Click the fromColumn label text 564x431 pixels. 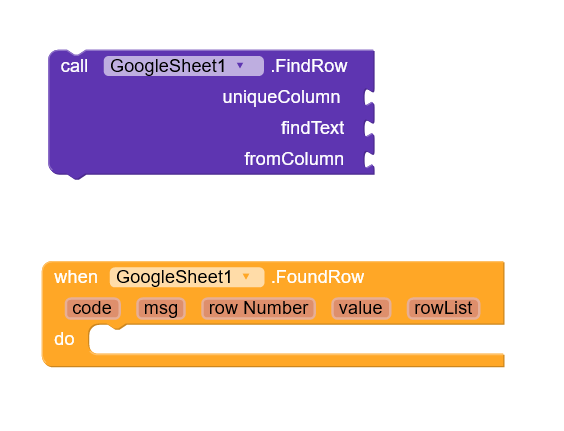click(x=294, y=159)
